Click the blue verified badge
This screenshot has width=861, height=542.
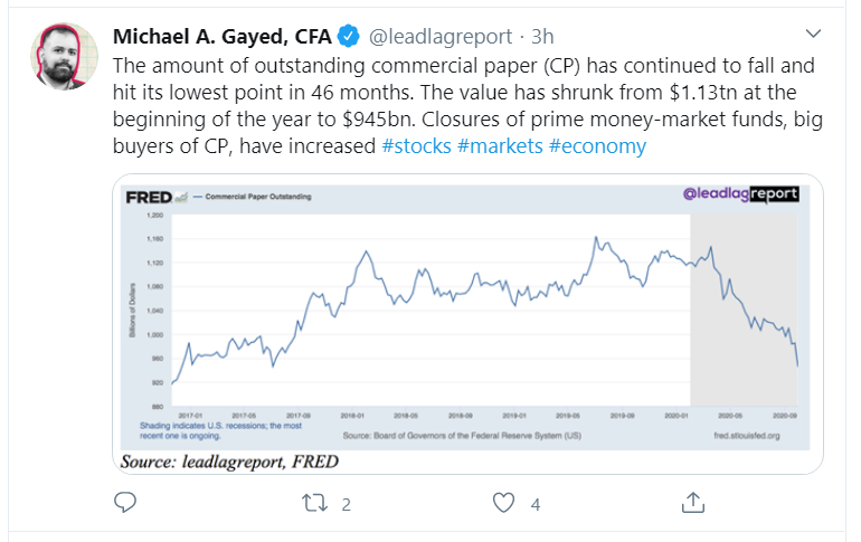[349, 38]
